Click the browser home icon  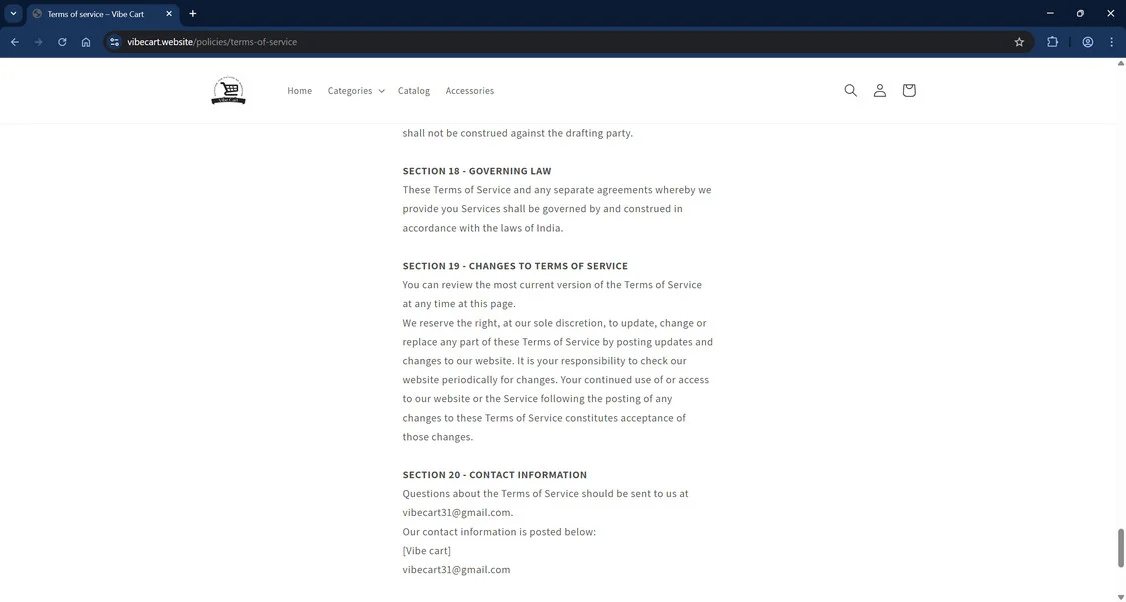(x=85, y=42)
